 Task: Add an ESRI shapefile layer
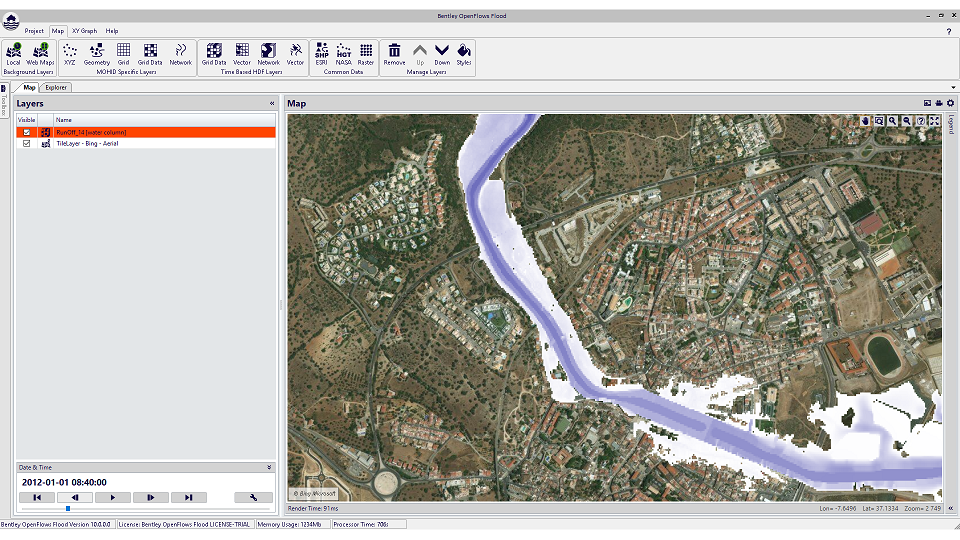point(321,53)
